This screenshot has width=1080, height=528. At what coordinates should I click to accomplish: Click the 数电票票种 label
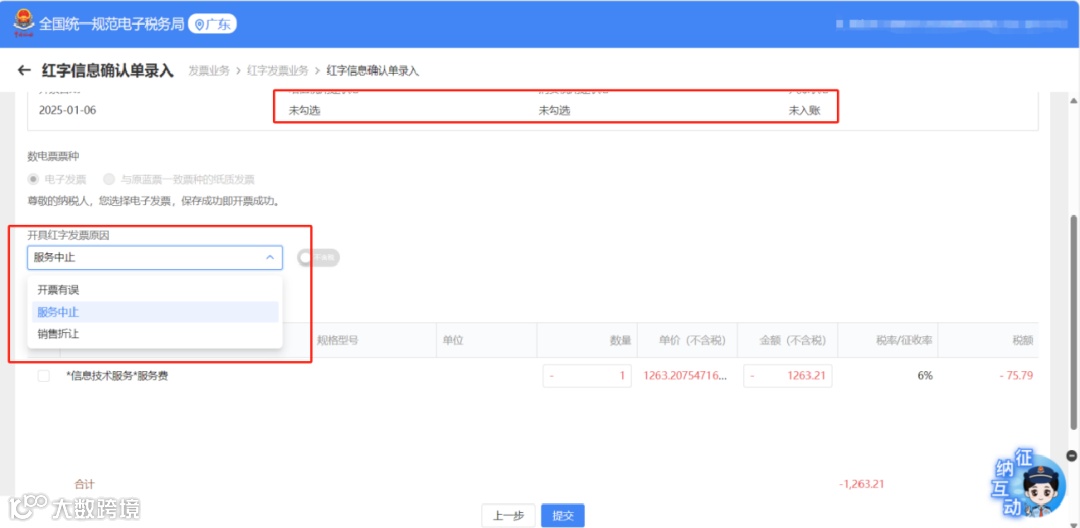pyautogui.click(x=53, y=156)
